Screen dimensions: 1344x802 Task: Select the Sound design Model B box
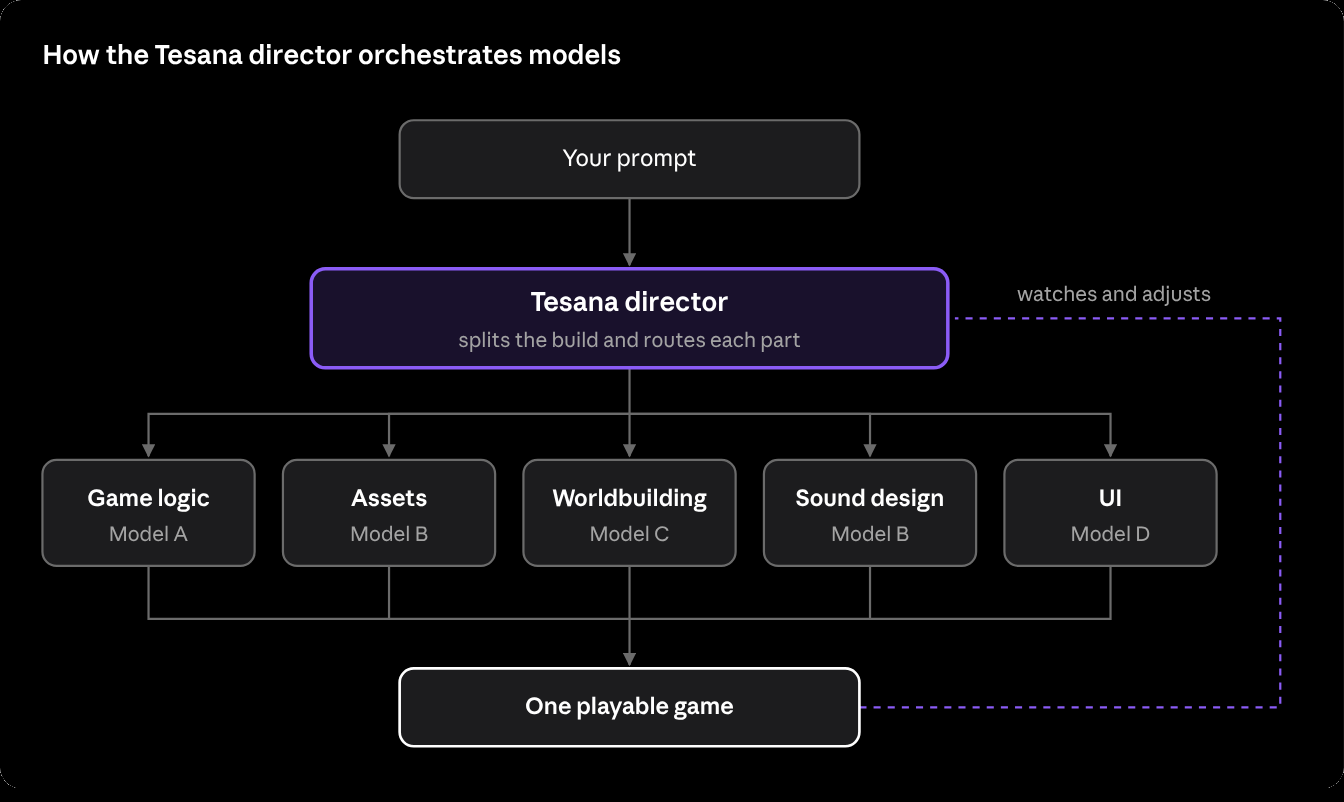tap(870, 513)
